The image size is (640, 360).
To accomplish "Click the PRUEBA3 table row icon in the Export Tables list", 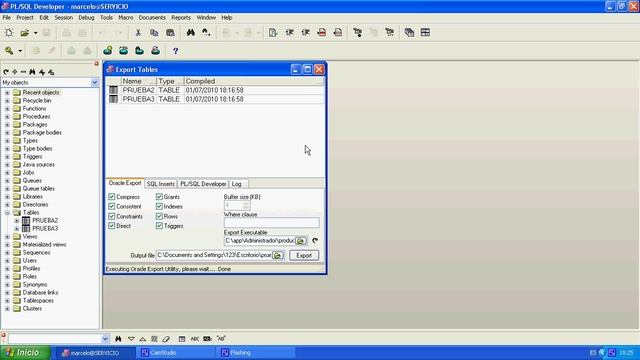I will [113, 99].
